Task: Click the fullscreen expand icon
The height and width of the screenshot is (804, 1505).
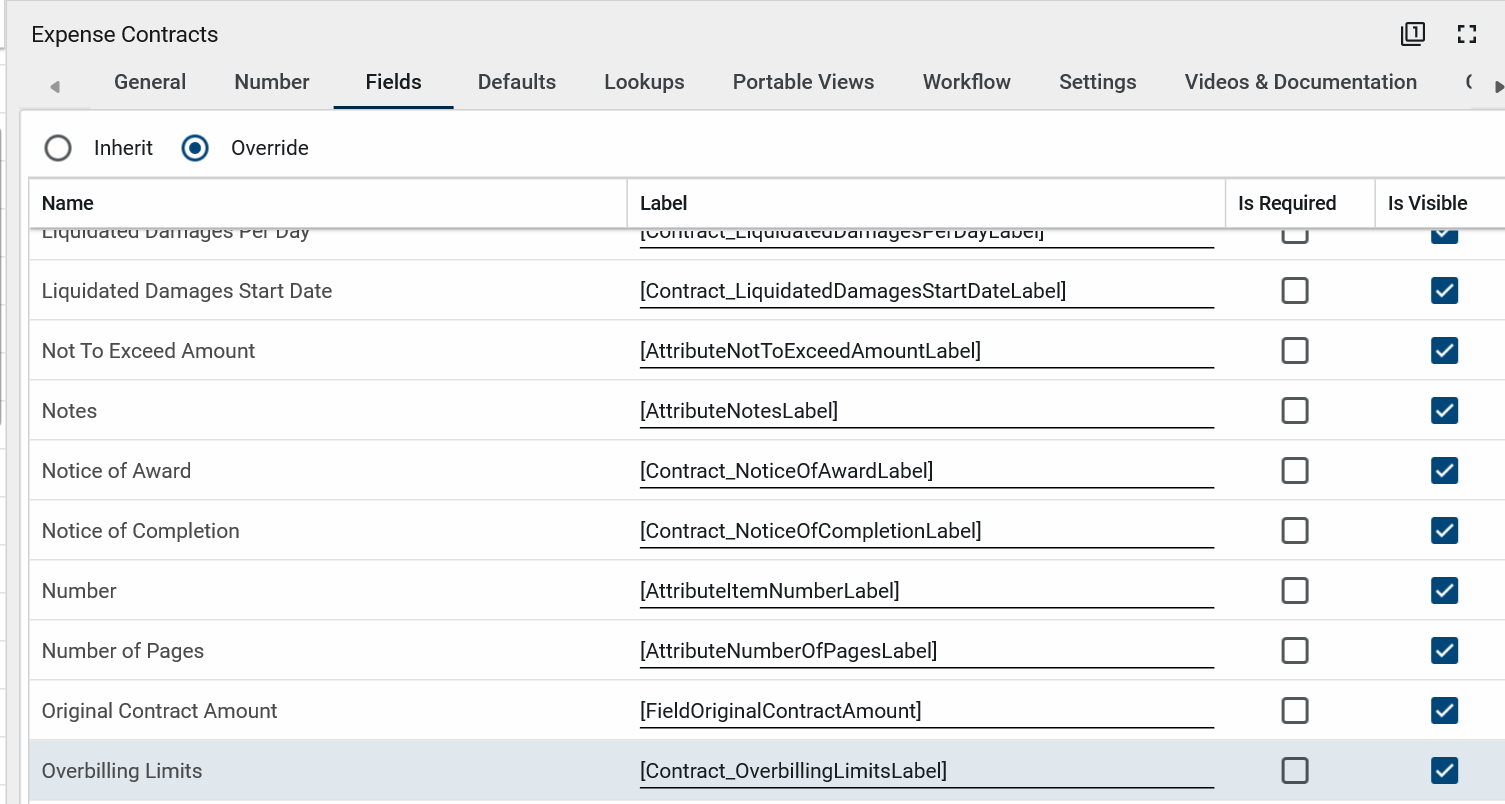Action: tap(1467, 34)
